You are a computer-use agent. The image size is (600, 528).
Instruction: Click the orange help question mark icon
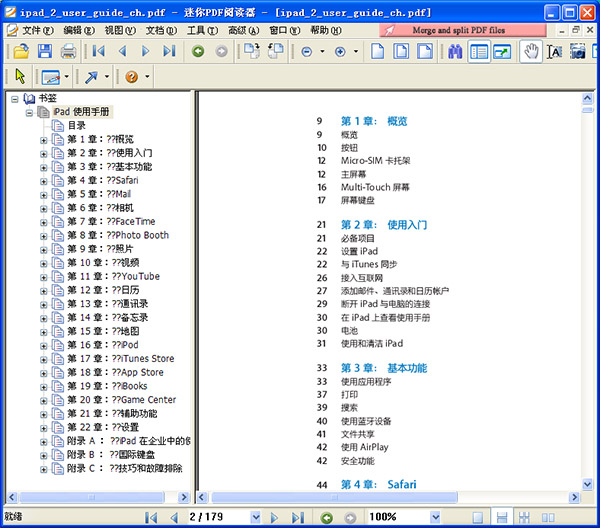[x=132, y=77]
